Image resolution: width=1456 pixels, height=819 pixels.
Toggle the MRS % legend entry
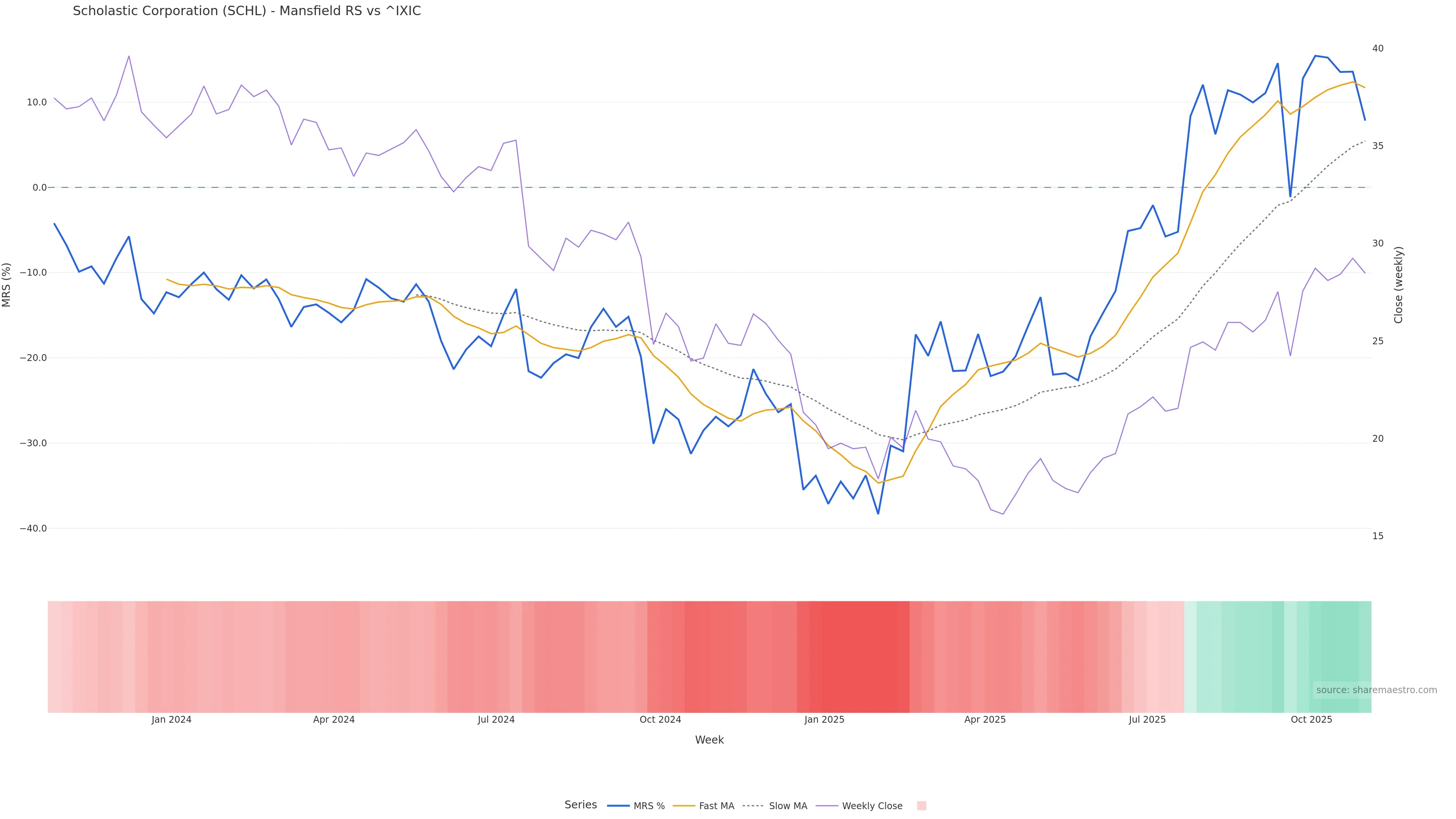649,806
